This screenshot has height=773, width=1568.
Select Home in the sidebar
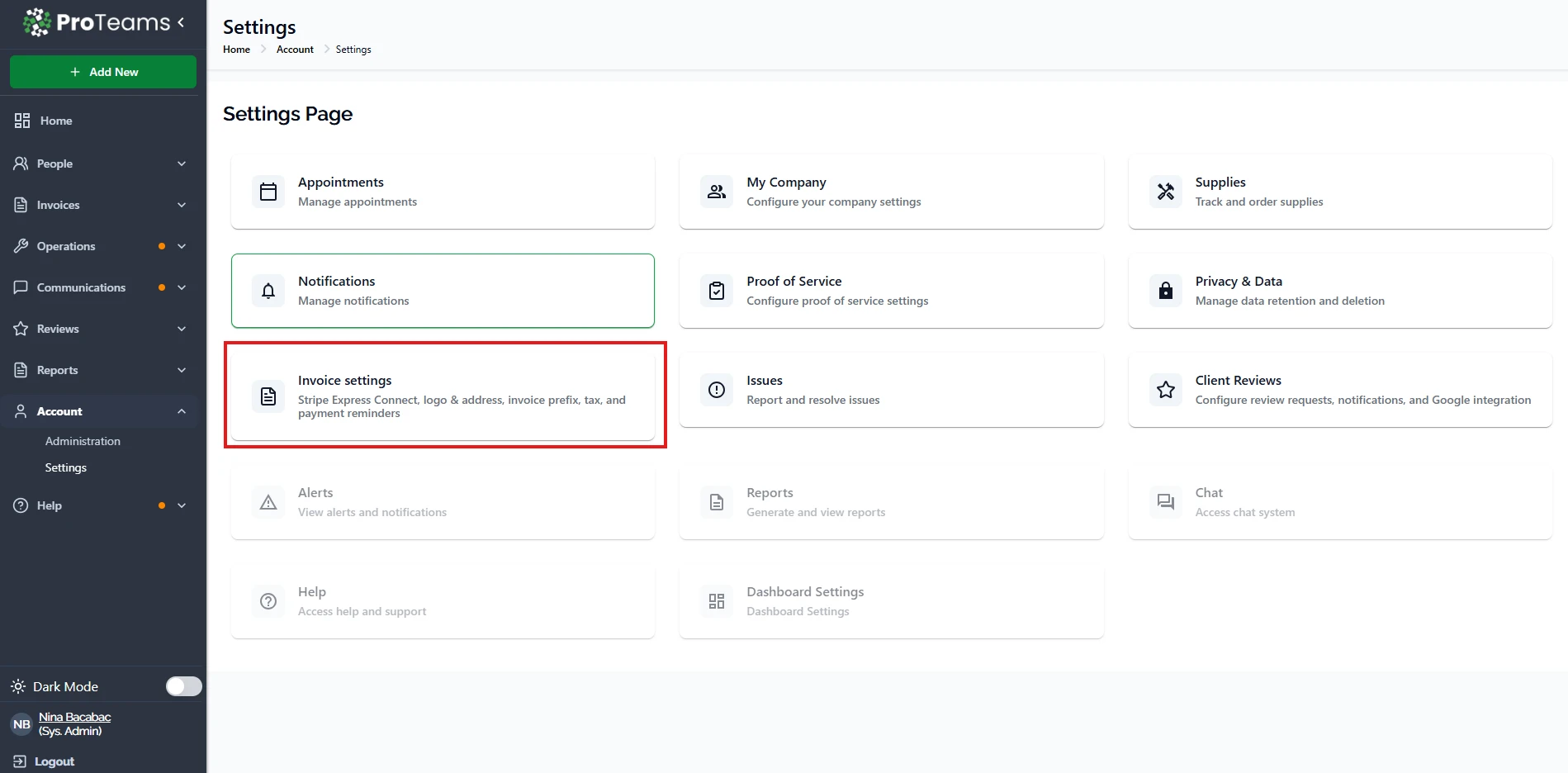point(55,121)
